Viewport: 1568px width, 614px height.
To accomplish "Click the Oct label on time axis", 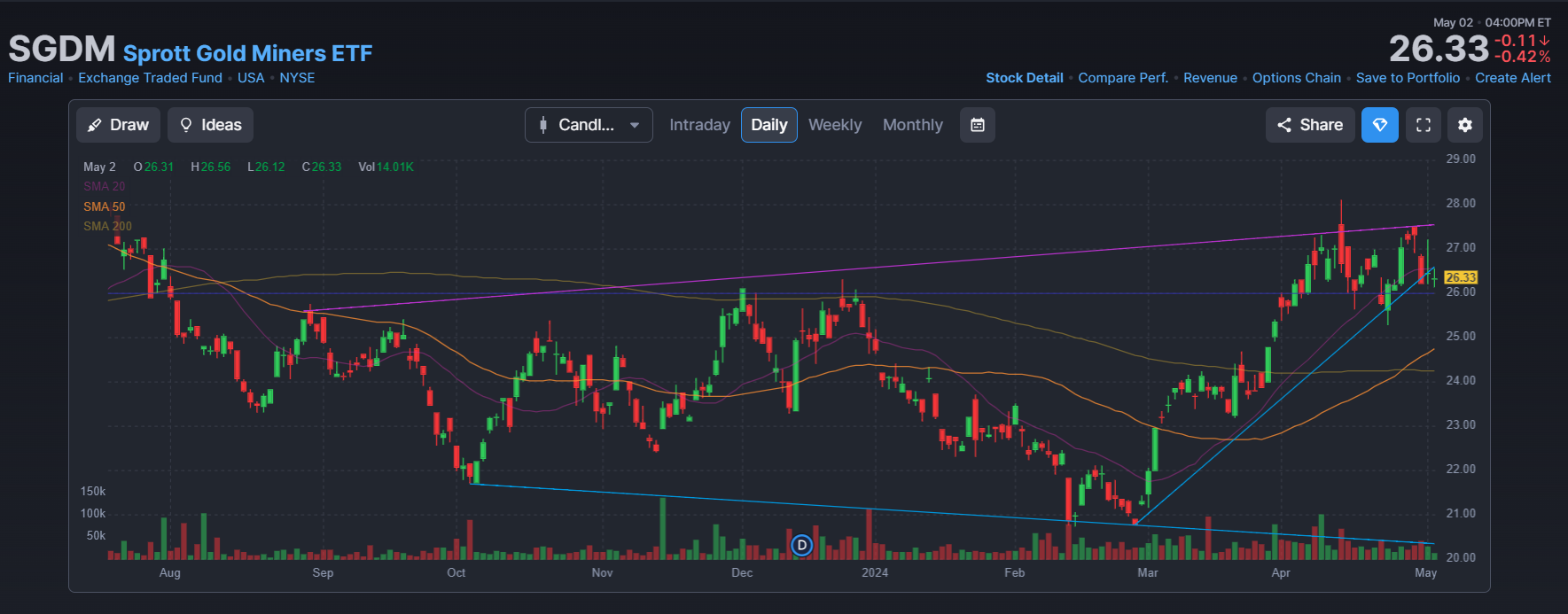I will (x=456, y=572).
